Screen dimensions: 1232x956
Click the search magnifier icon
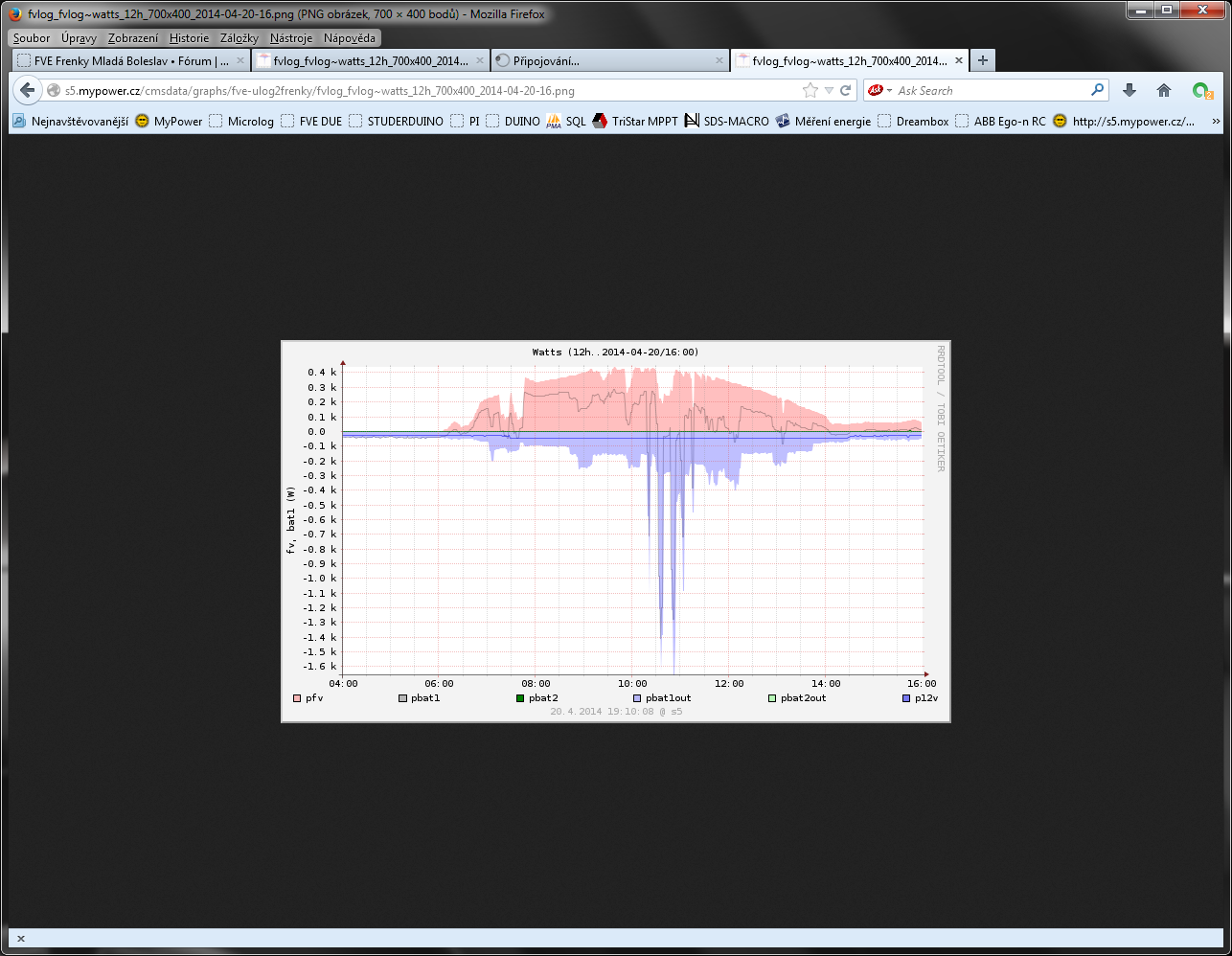[1097, 90]
